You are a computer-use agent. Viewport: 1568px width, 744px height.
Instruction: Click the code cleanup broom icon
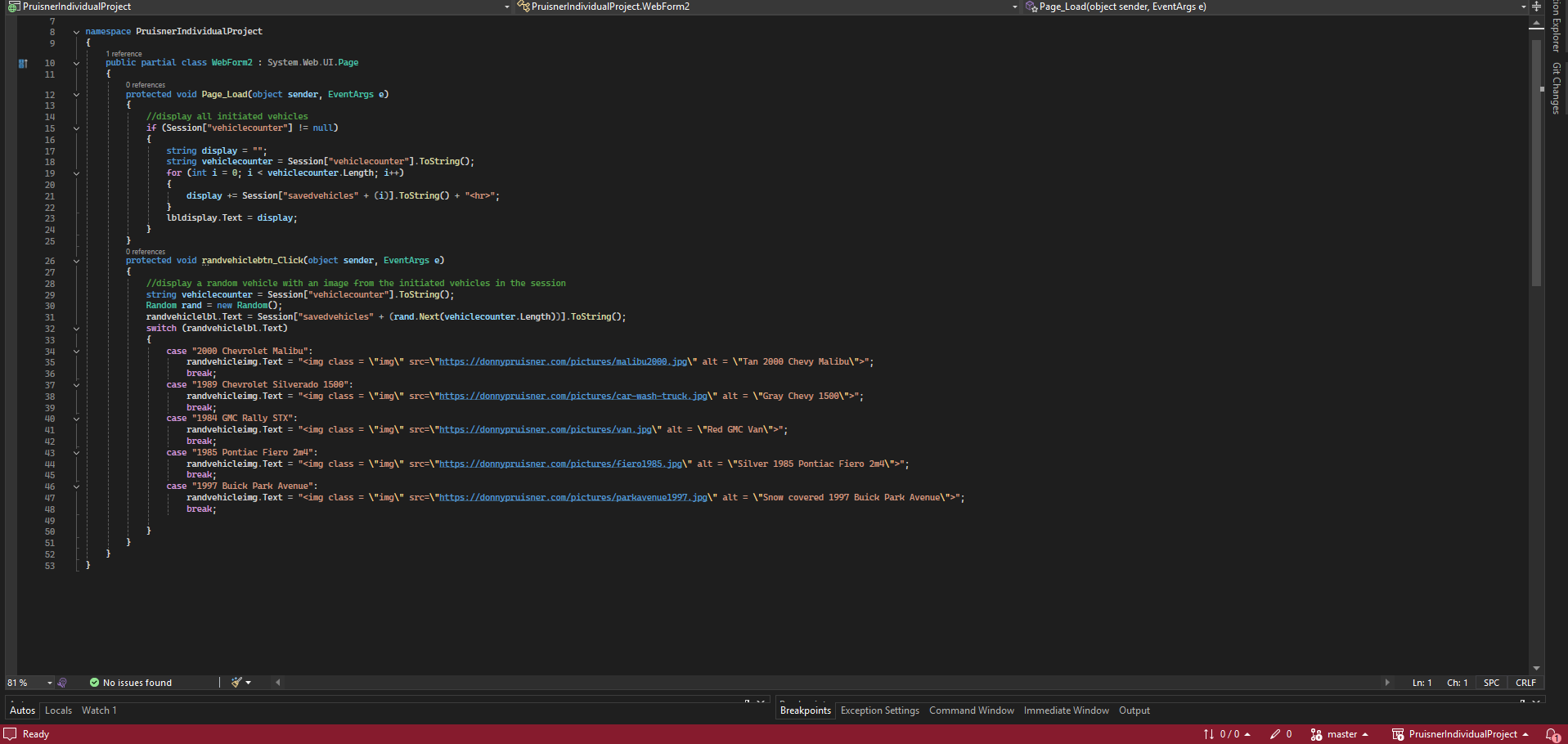(236, 683)
